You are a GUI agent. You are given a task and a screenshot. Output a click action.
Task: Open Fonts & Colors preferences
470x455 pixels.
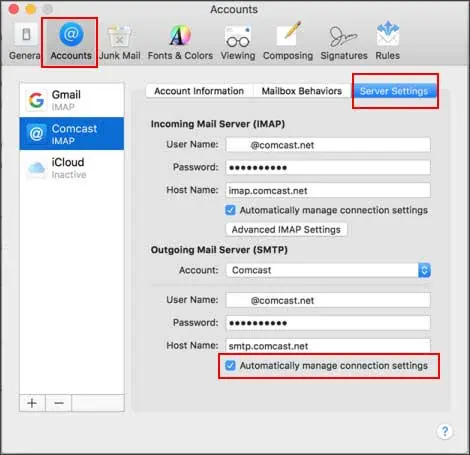click(180, 42)
